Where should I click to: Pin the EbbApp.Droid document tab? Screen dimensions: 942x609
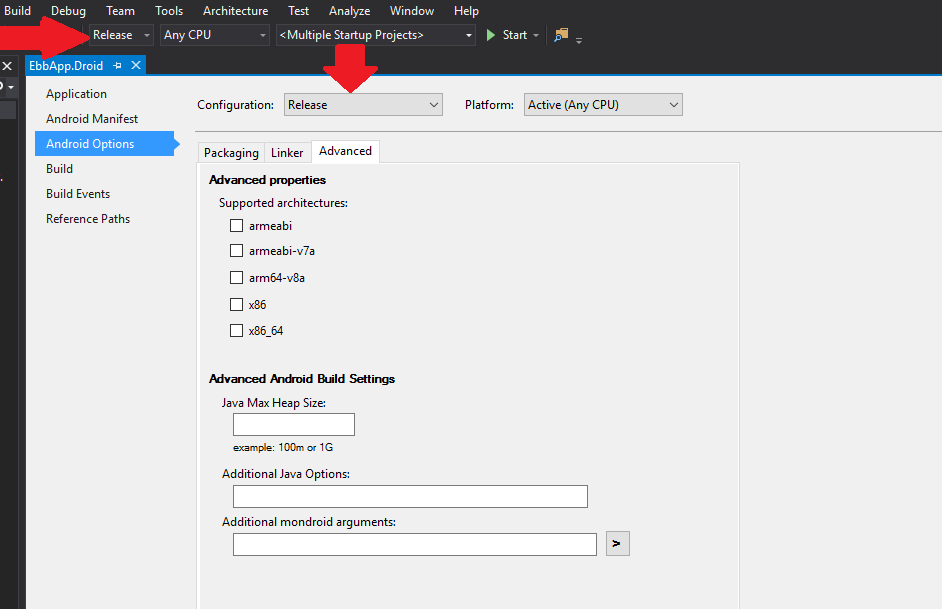click(117, 65)
